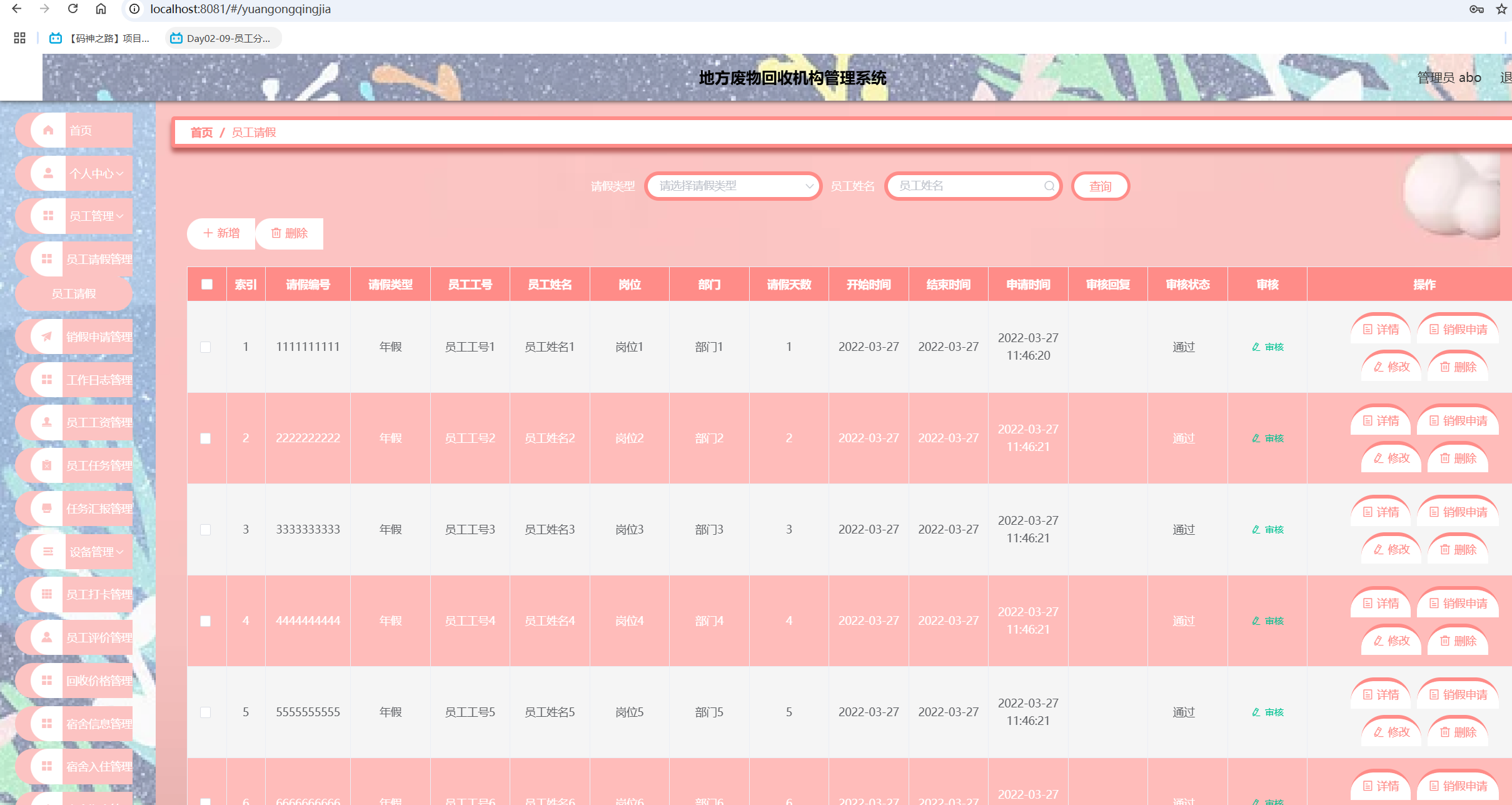Click the paper-plane icon for 销假申请管理
This screenshot has height=805, width=1512.
pos(47,337)
